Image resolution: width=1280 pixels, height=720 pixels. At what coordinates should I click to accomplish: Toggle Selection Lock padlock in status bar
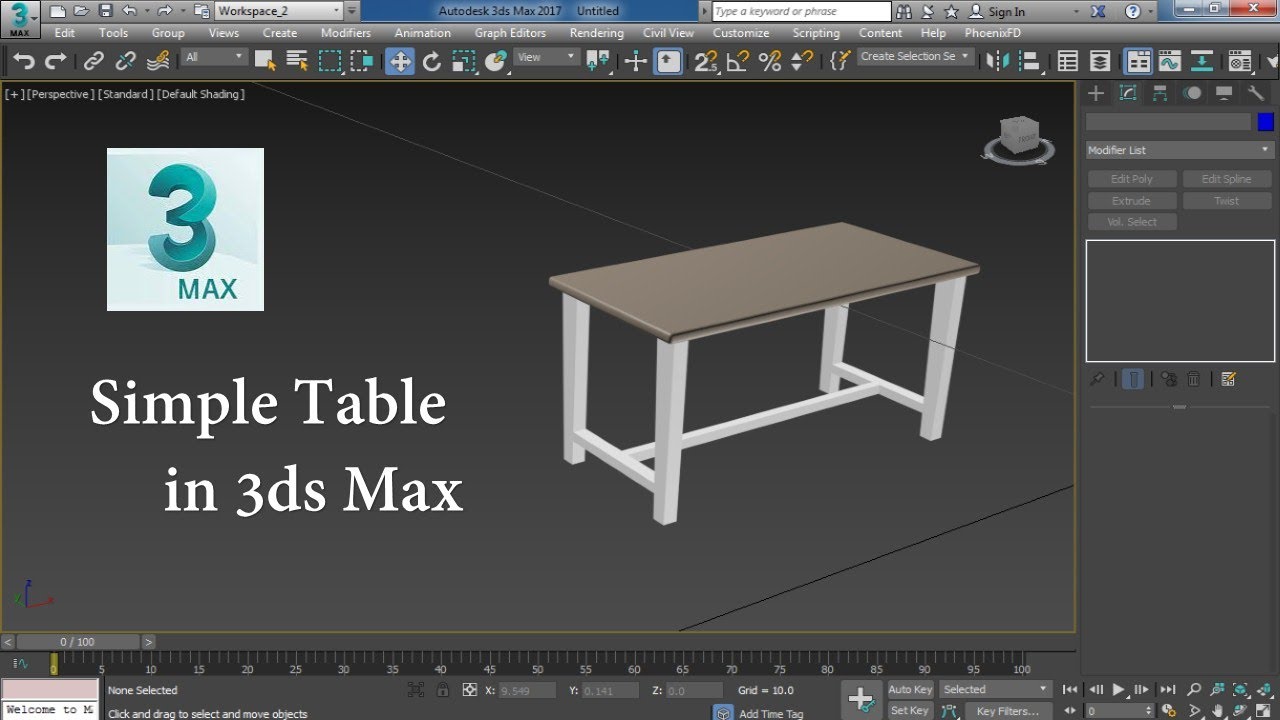[442, 690]
